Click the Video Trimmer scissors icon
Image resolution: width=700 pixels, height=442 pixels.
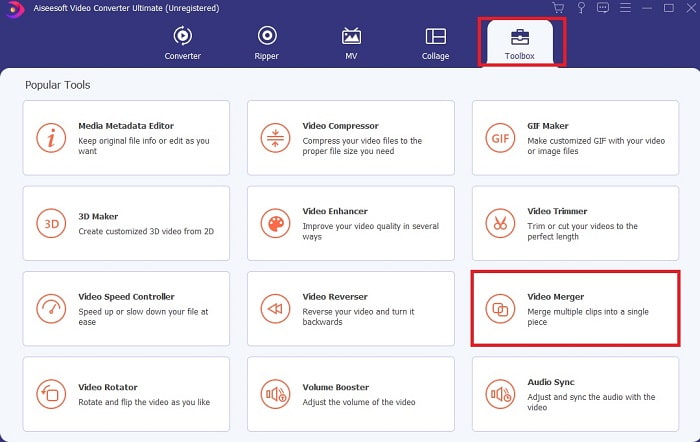[x=500, y=223]
